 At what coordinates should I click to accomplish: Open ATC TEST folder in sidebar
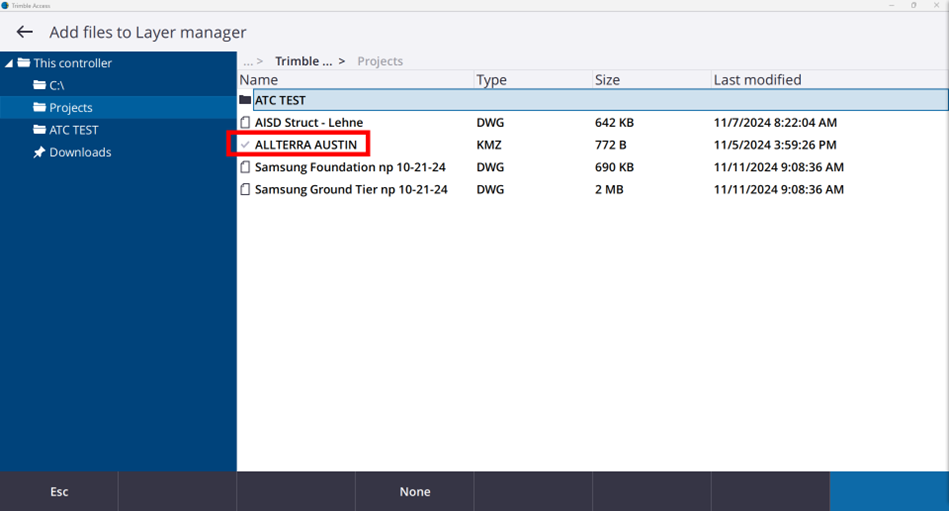coord(74,130)
